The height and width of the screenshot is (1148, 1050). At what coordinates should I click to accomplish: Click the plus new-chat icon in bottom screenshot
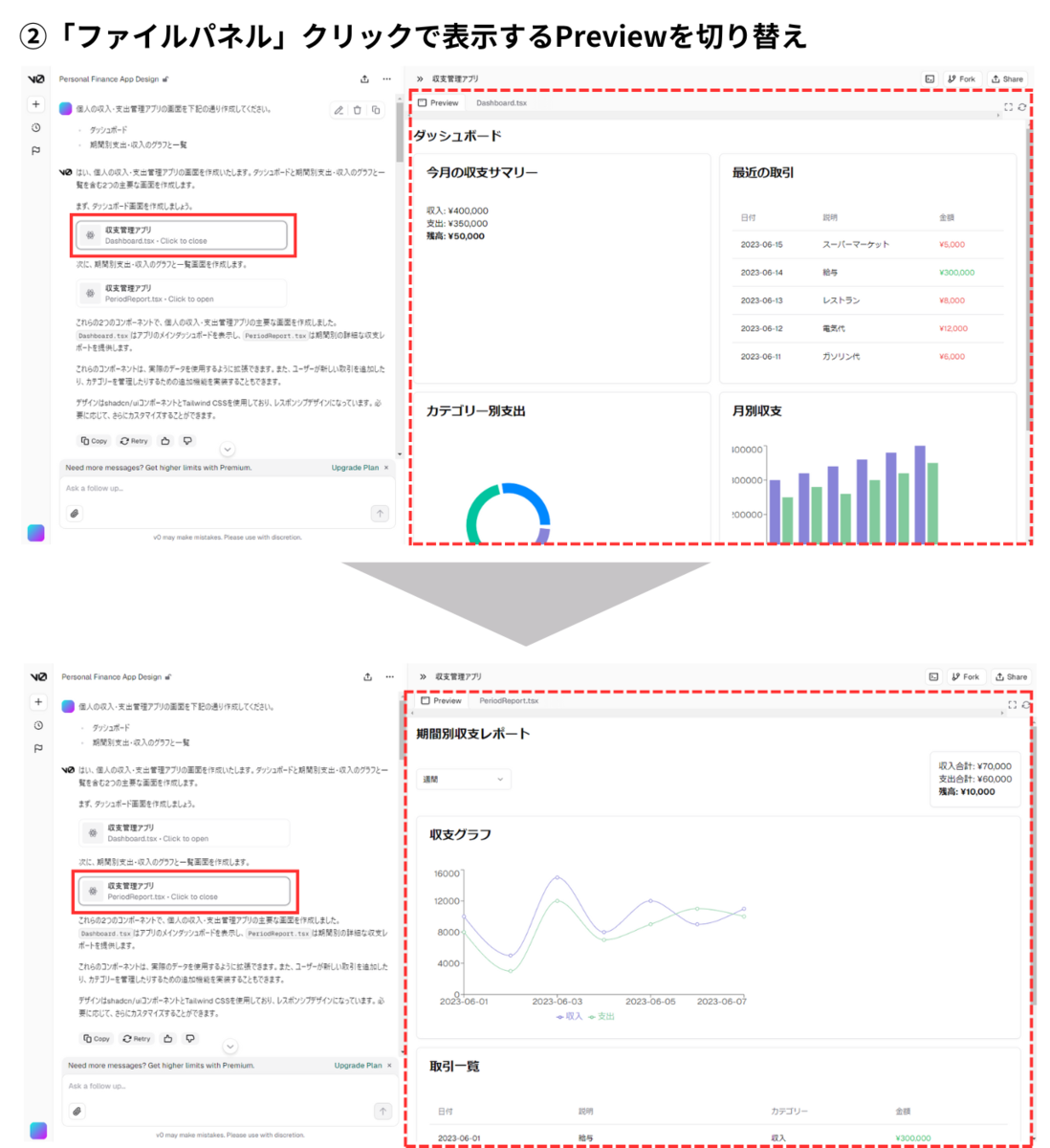click(x=38, y=702)
